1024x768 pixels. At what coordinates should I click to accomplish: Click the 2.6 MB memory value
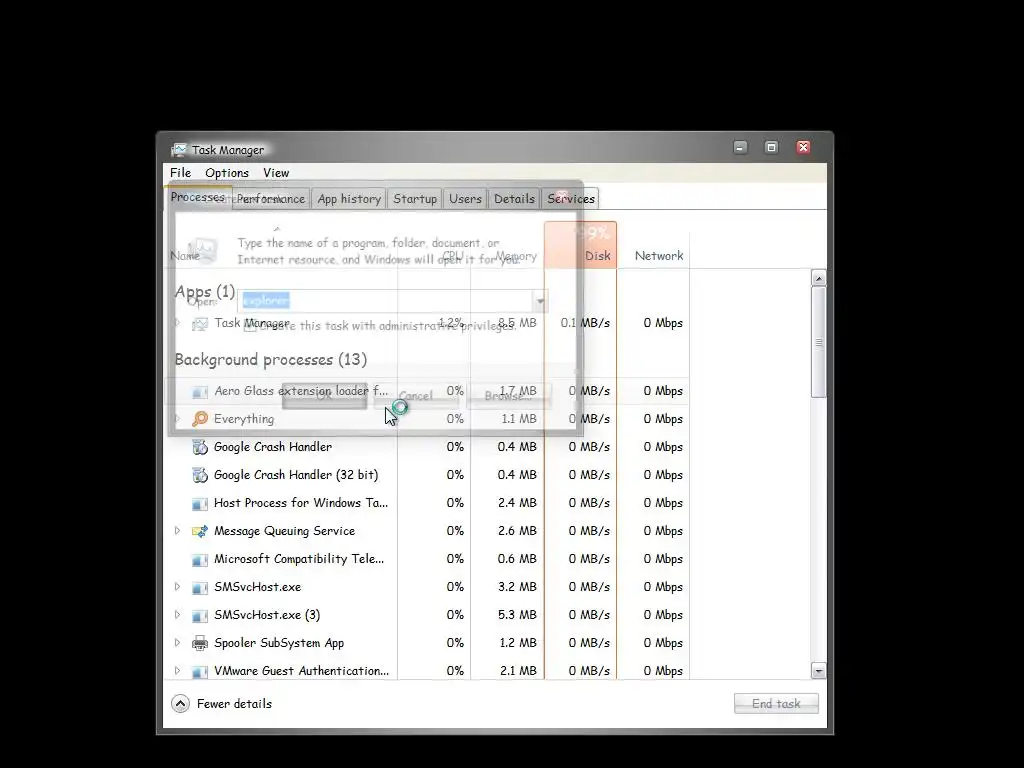[517, 531]
